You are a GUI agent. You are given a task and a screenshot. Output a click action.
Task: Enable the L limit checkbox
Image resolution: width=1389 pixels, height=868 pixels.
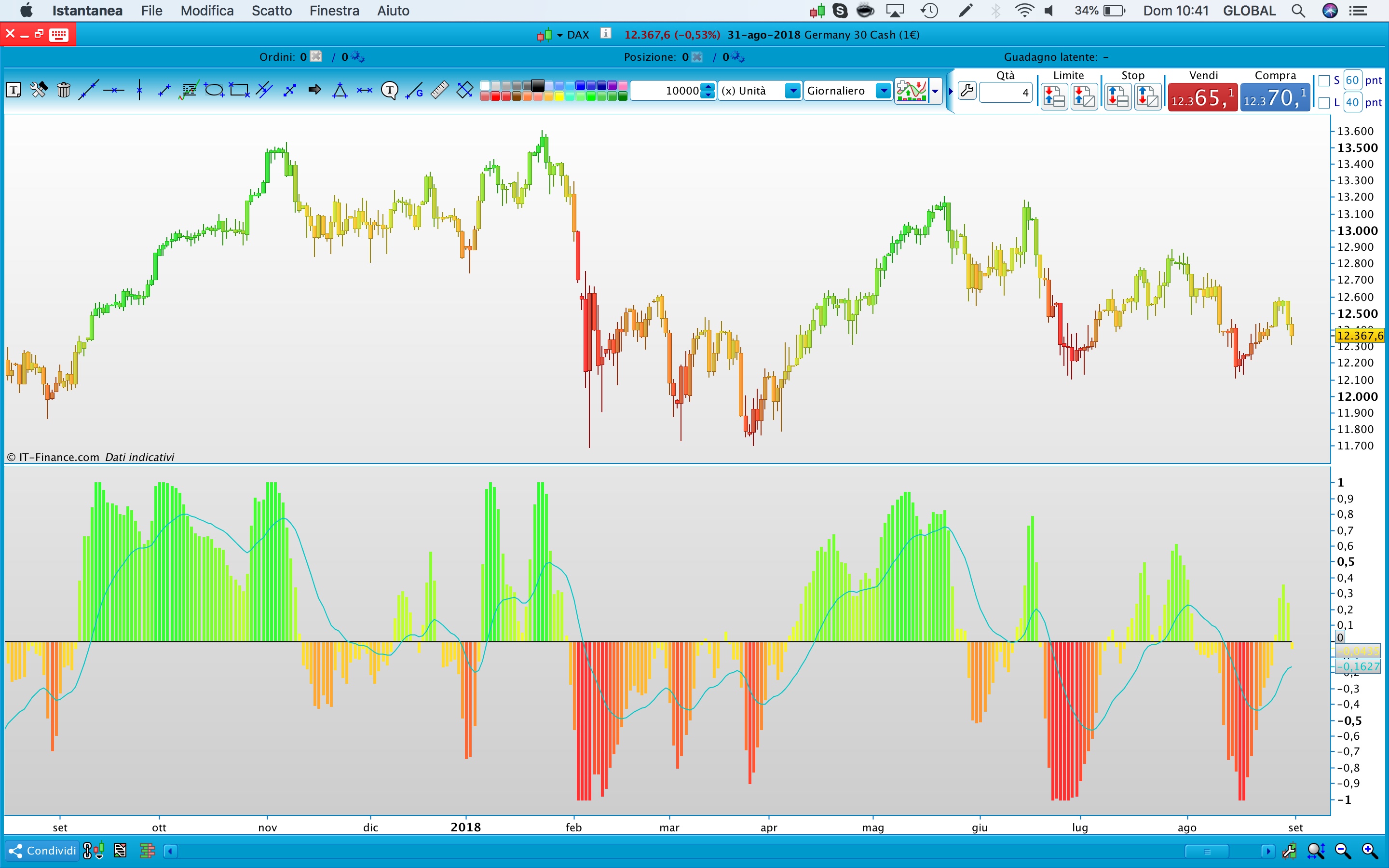[x=1324, y=103]
